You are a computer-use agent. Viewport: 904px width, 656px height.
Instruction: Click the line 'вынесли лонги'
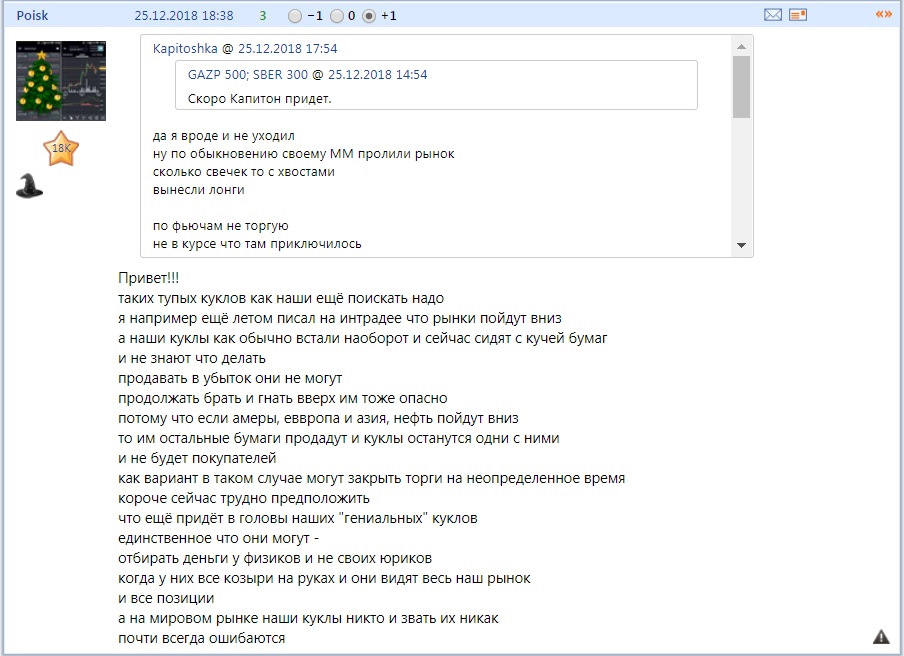coord(198,190)
